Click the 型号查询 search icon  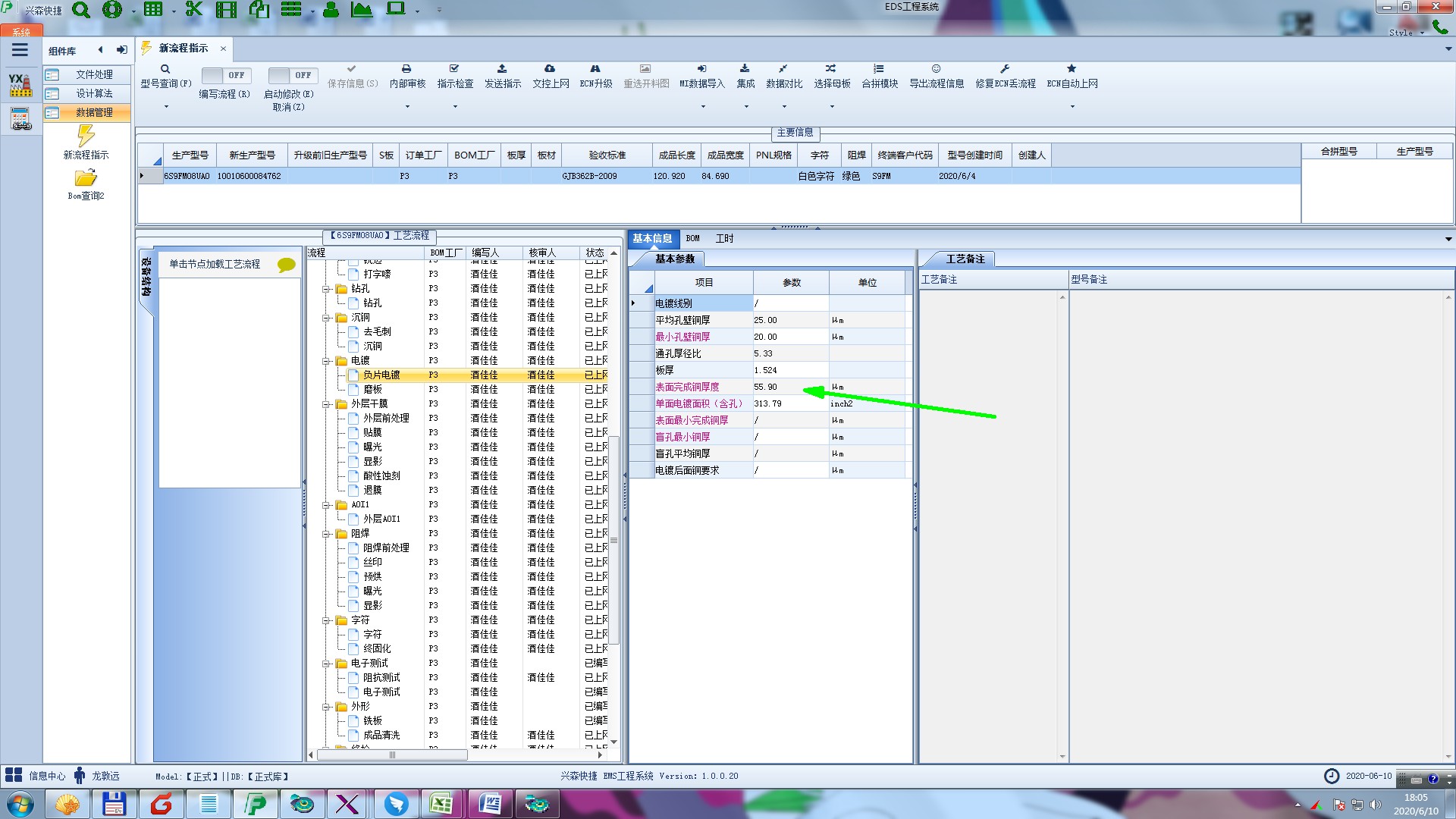pyautogui.click(x=165, y=69)
